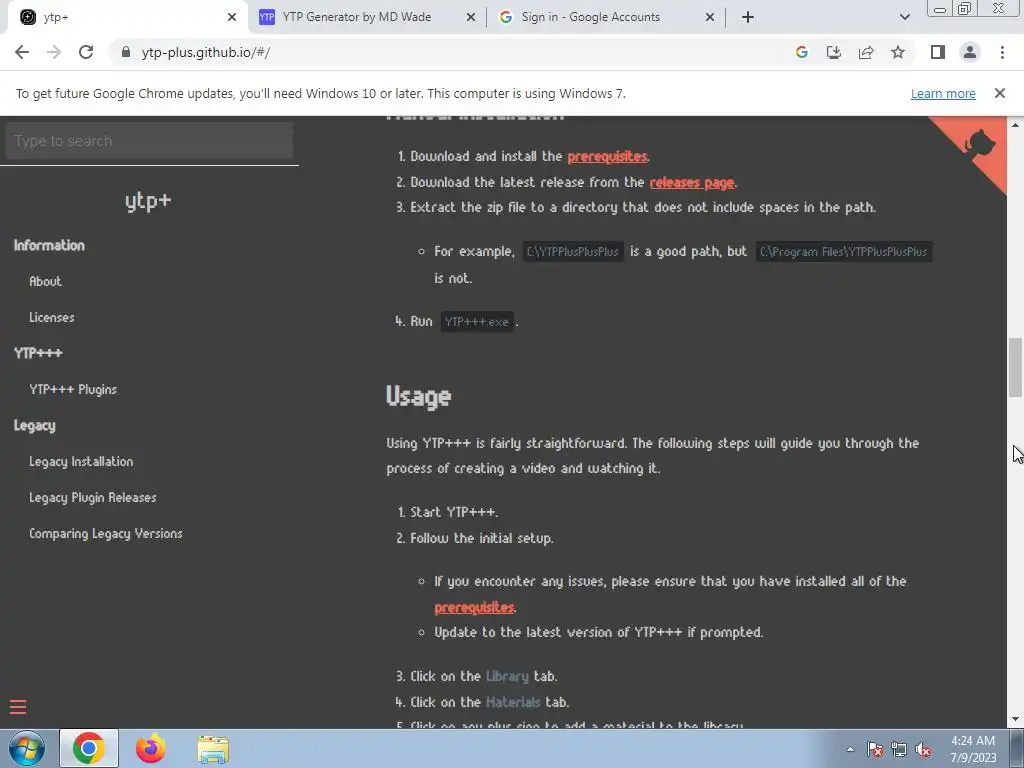Open the Legacy Installation sidebar page

[x=81, y=462]
